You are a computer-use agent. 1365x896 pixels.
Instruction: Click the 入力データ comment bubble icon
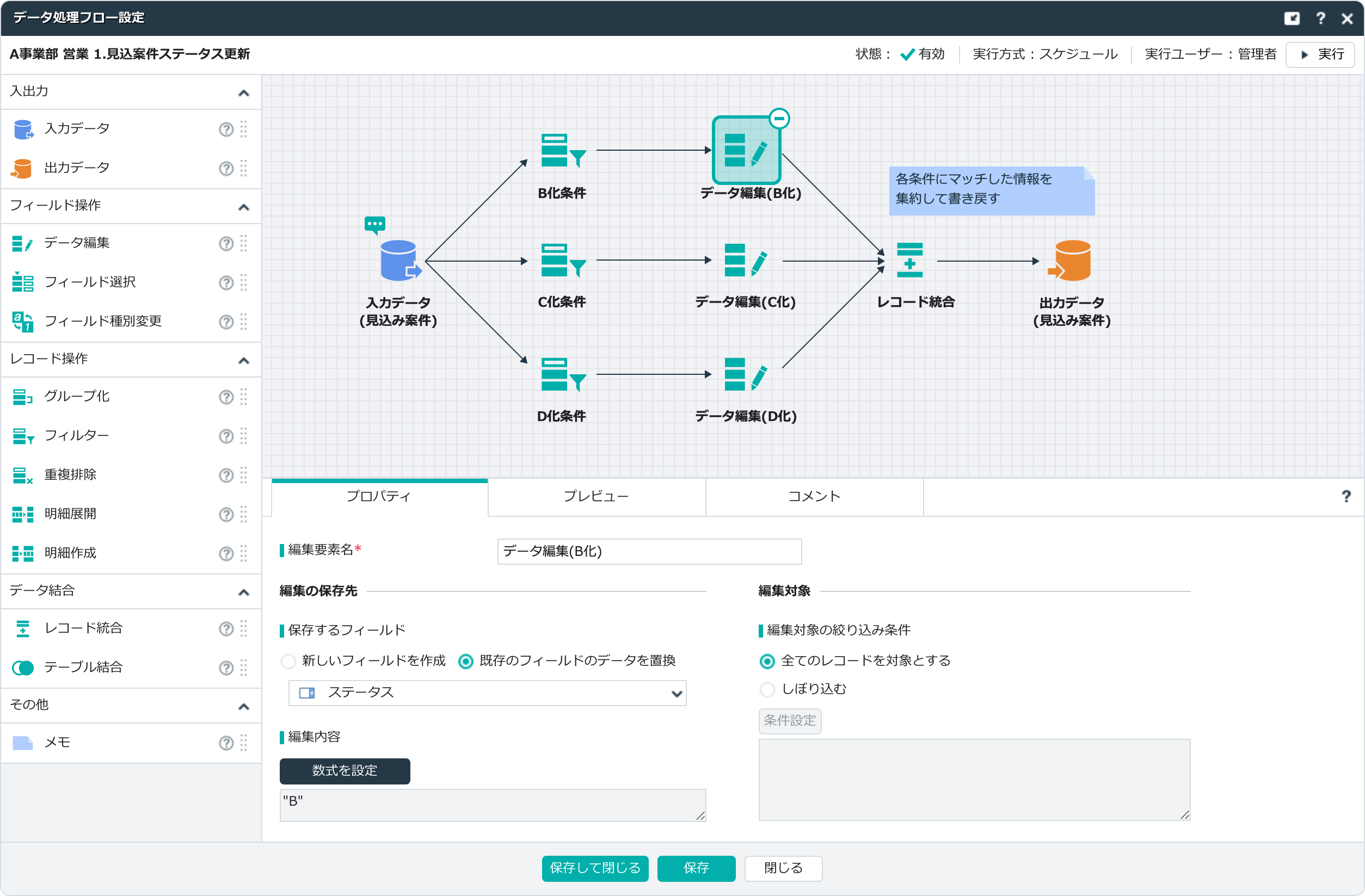pos(374,224)
